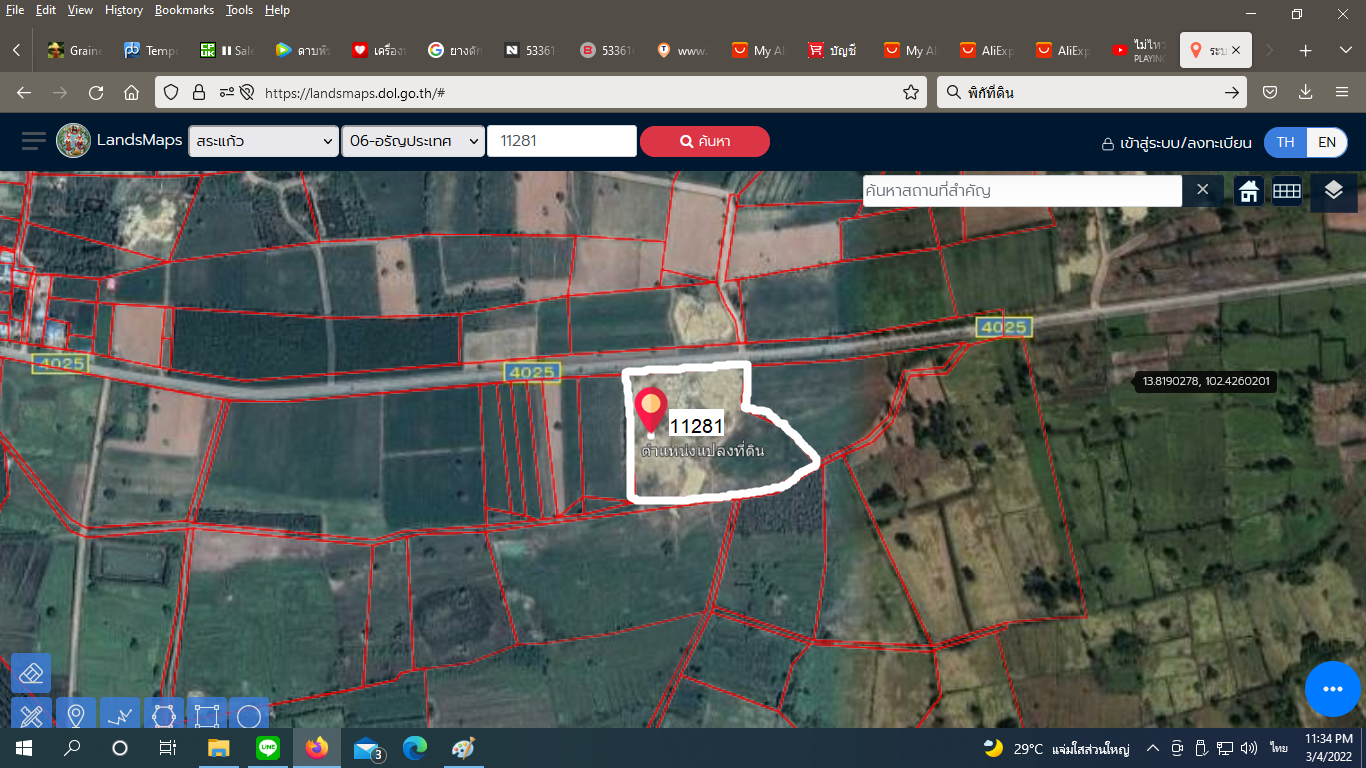The image size is (1366, 768).
Task: Open the blue chat bubble button
Action: [x=1332, y=689]
